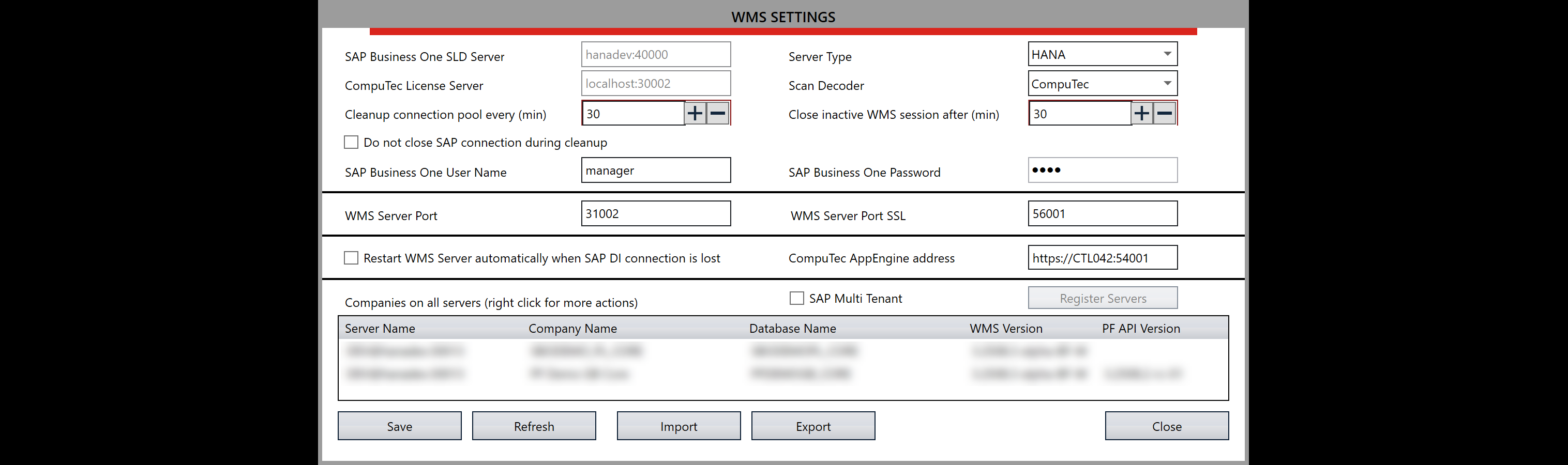Increase close inactive WMS session minutes
The height and width of the screenshot is (465, 1568).
pos(1142,113)
